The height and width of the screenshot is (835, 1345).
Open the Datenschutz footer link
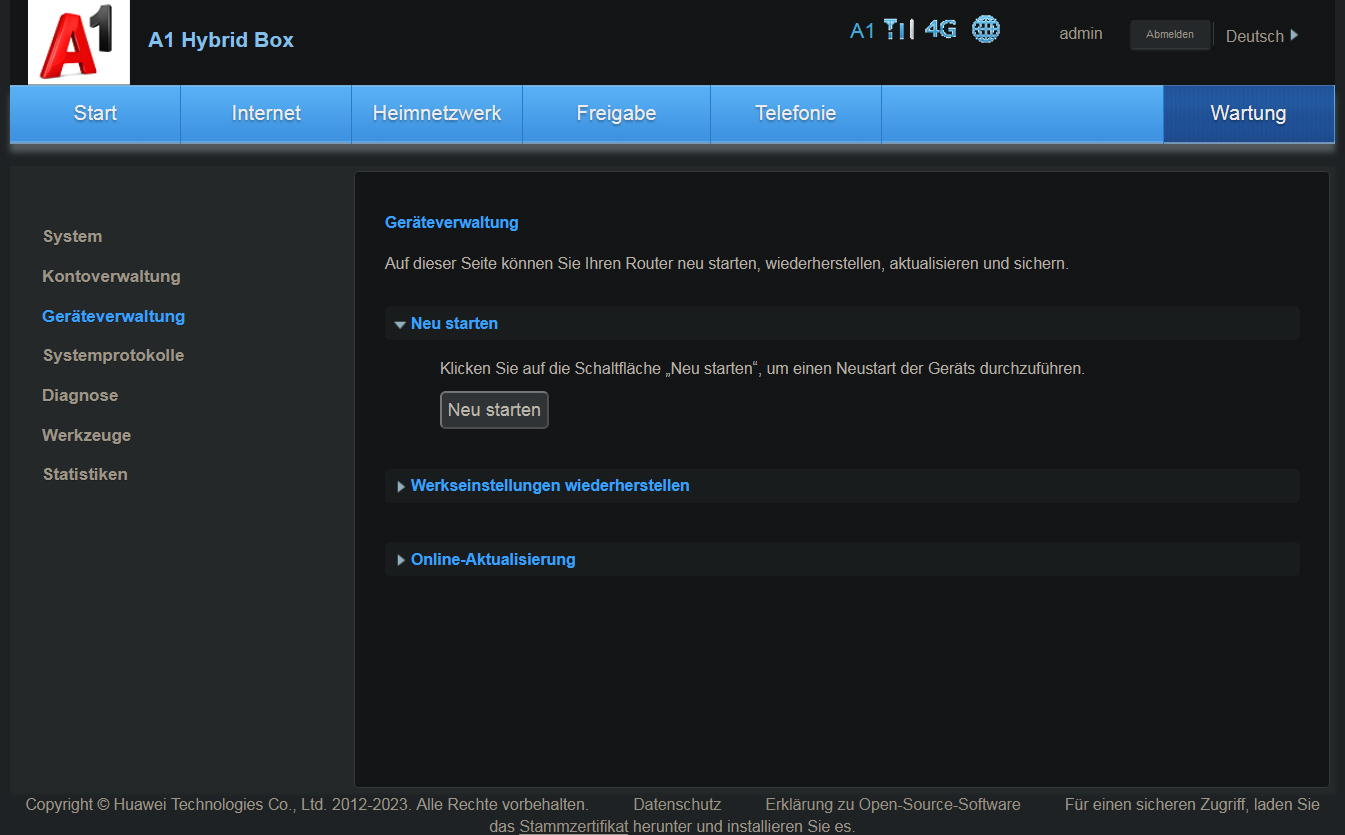[677, 805]
